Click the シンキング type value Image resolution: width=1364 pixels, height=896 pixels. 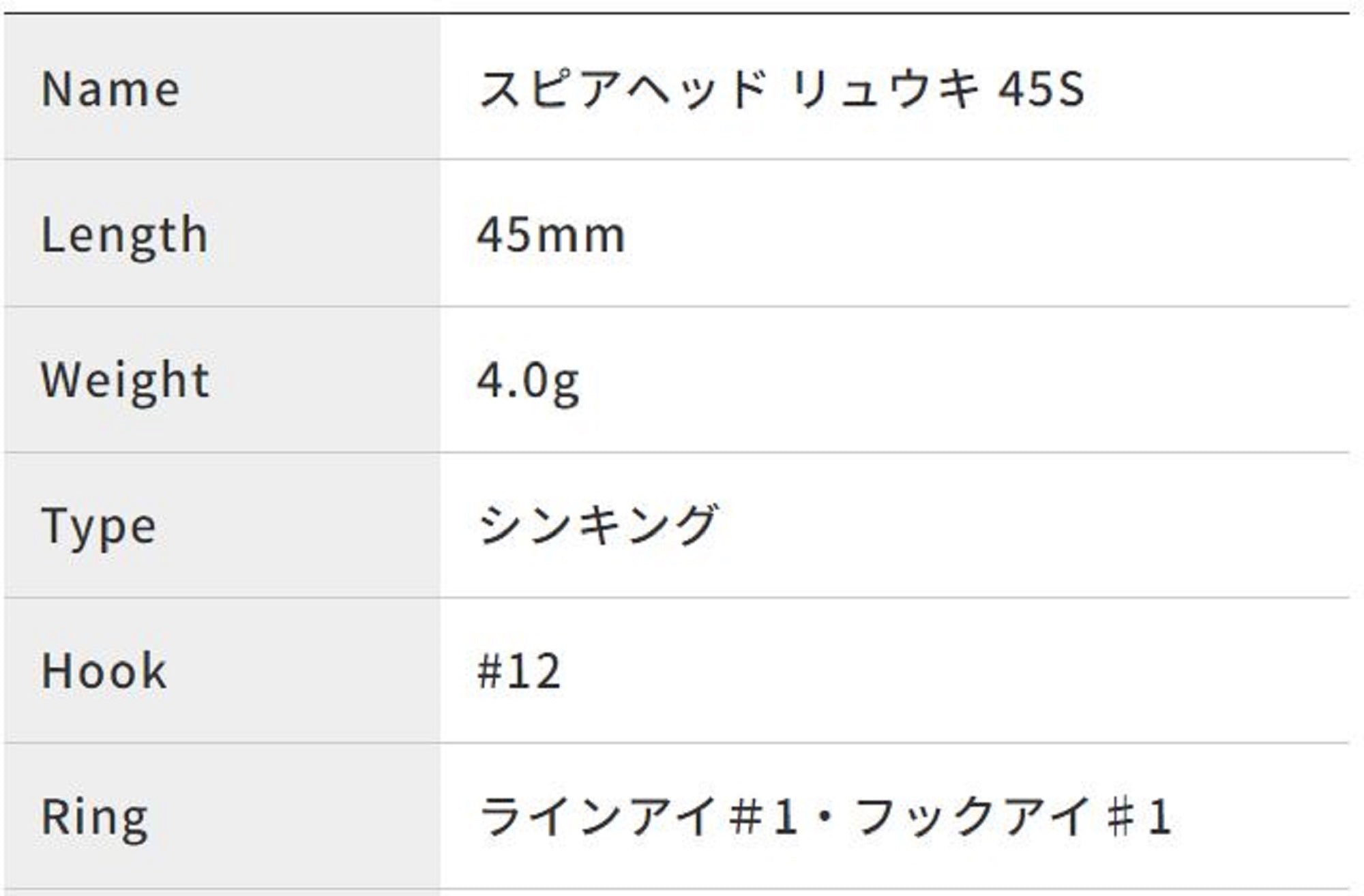597,526
